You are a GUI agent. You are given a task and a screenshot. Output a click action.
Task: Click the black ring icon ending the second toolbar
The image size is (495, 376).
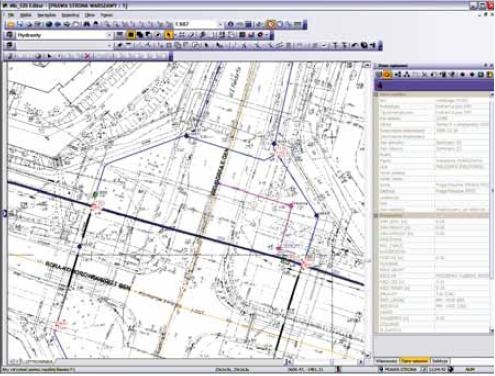pos(260,35)
